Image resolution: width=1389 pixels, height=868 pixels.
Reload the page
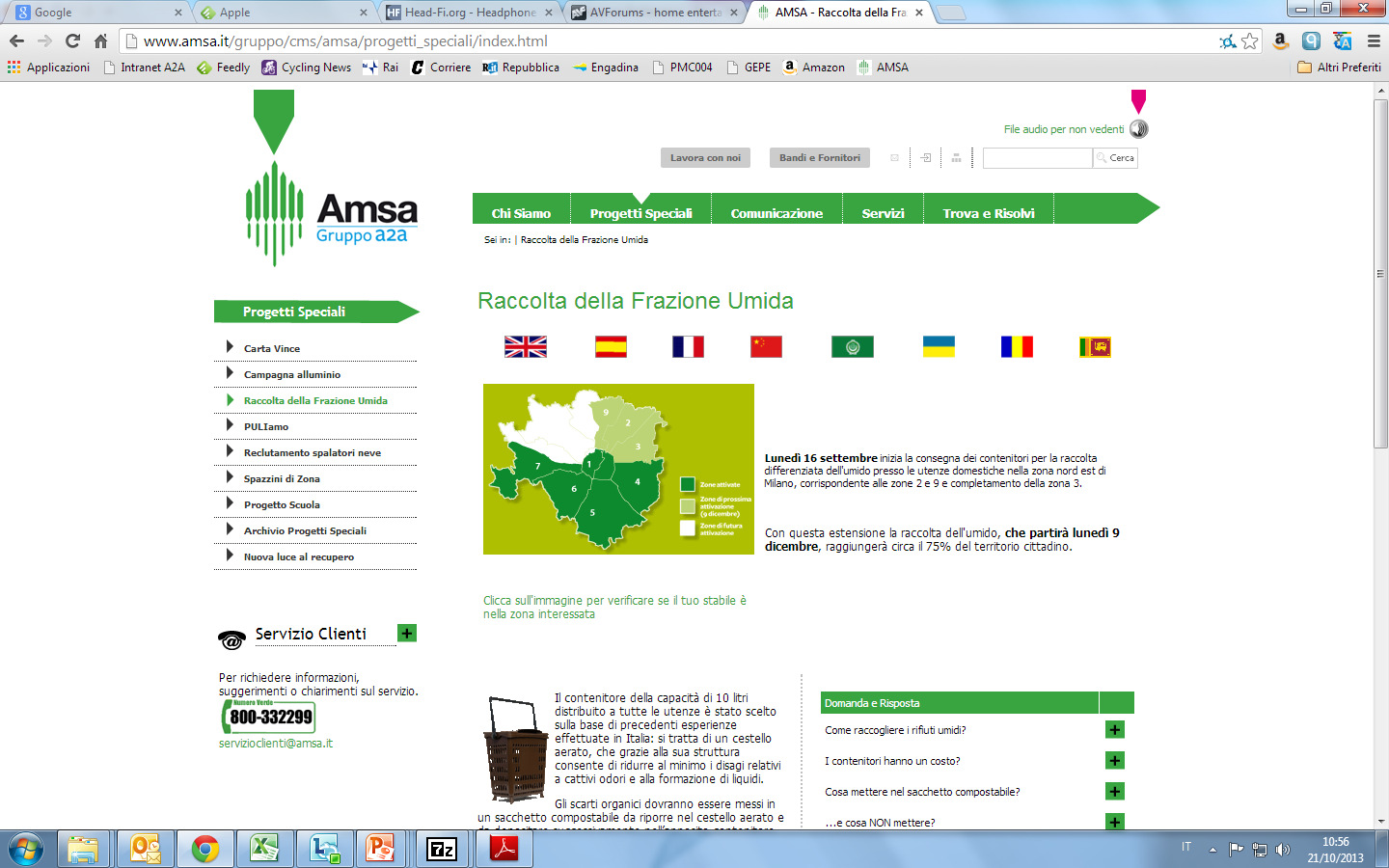point(72,41)
